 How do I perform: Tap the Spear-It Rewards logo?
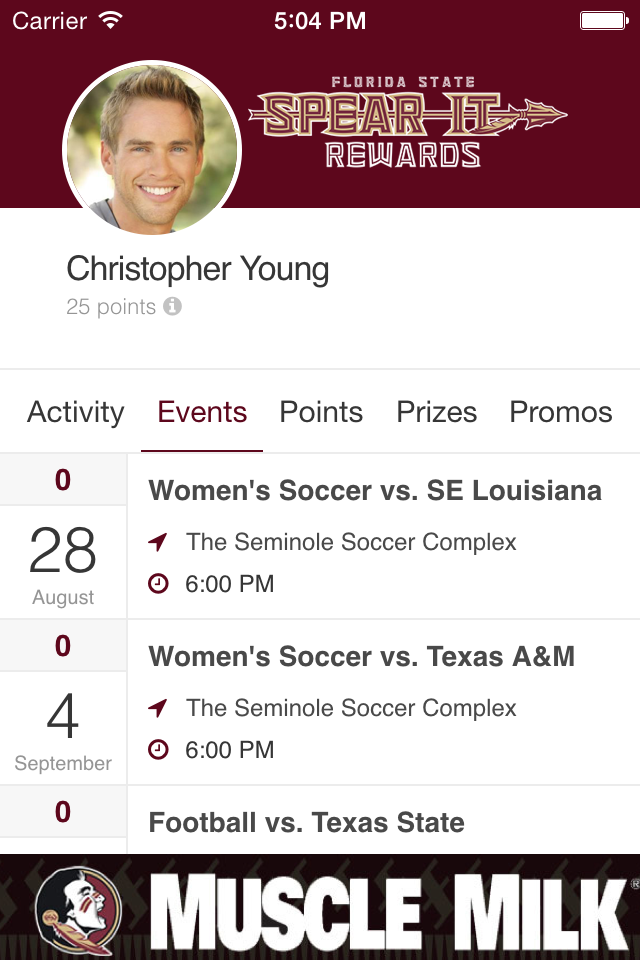407,122
